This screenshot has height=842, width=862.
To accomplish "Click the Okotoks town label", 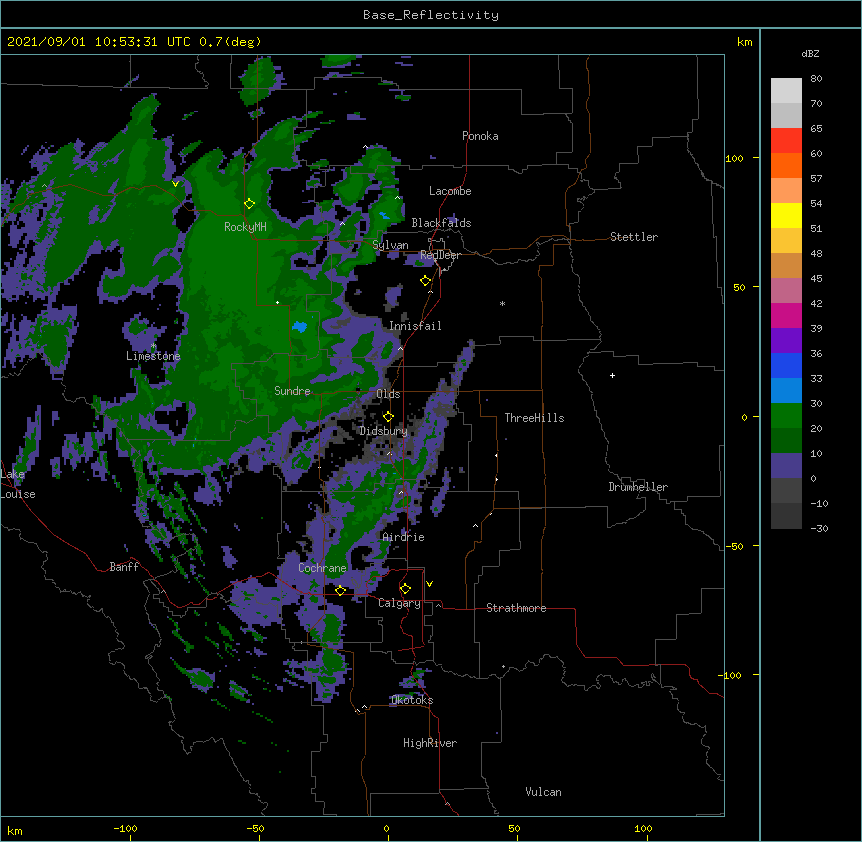I will 412,700.
